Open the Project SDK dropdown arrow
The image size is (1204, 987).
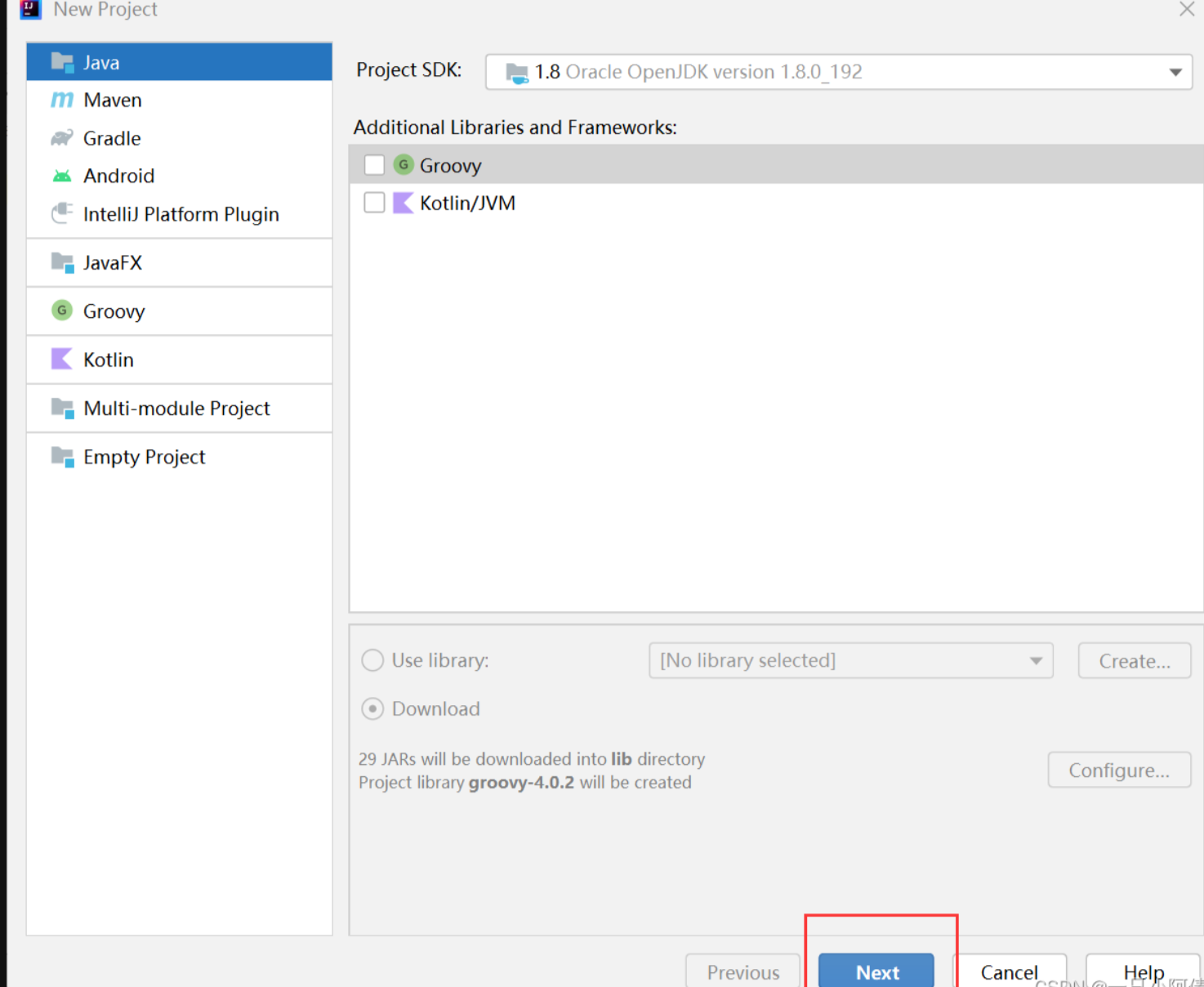(x=1175, y=72)
